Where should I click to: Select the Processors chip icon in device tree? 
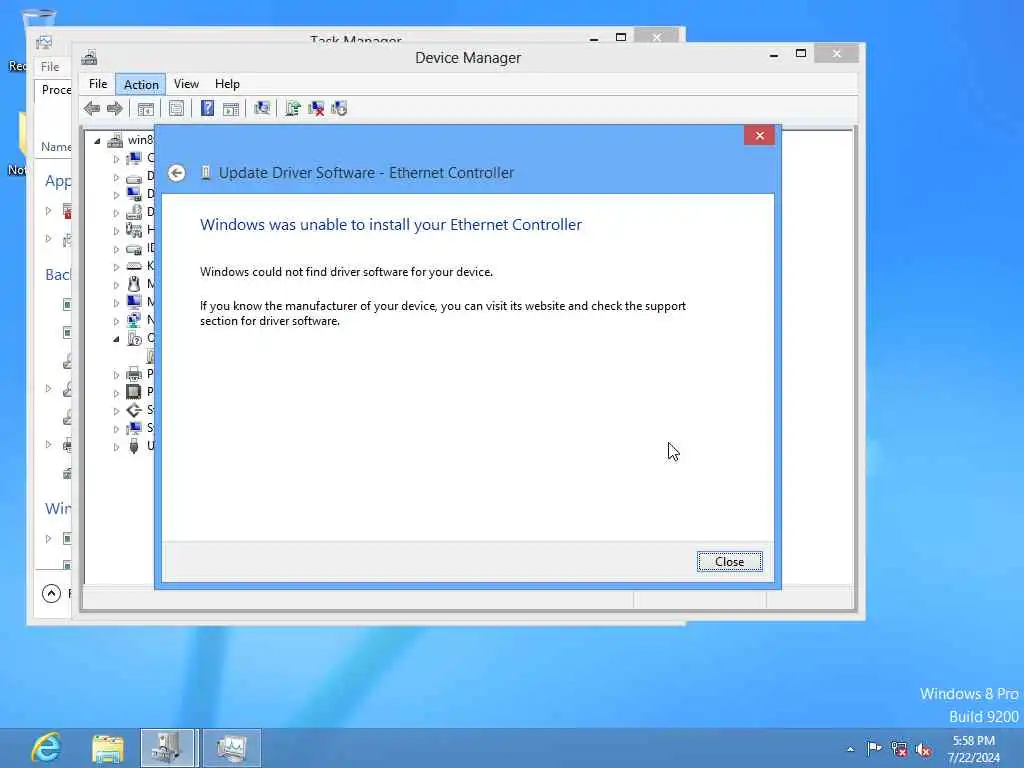coord(134,392)
